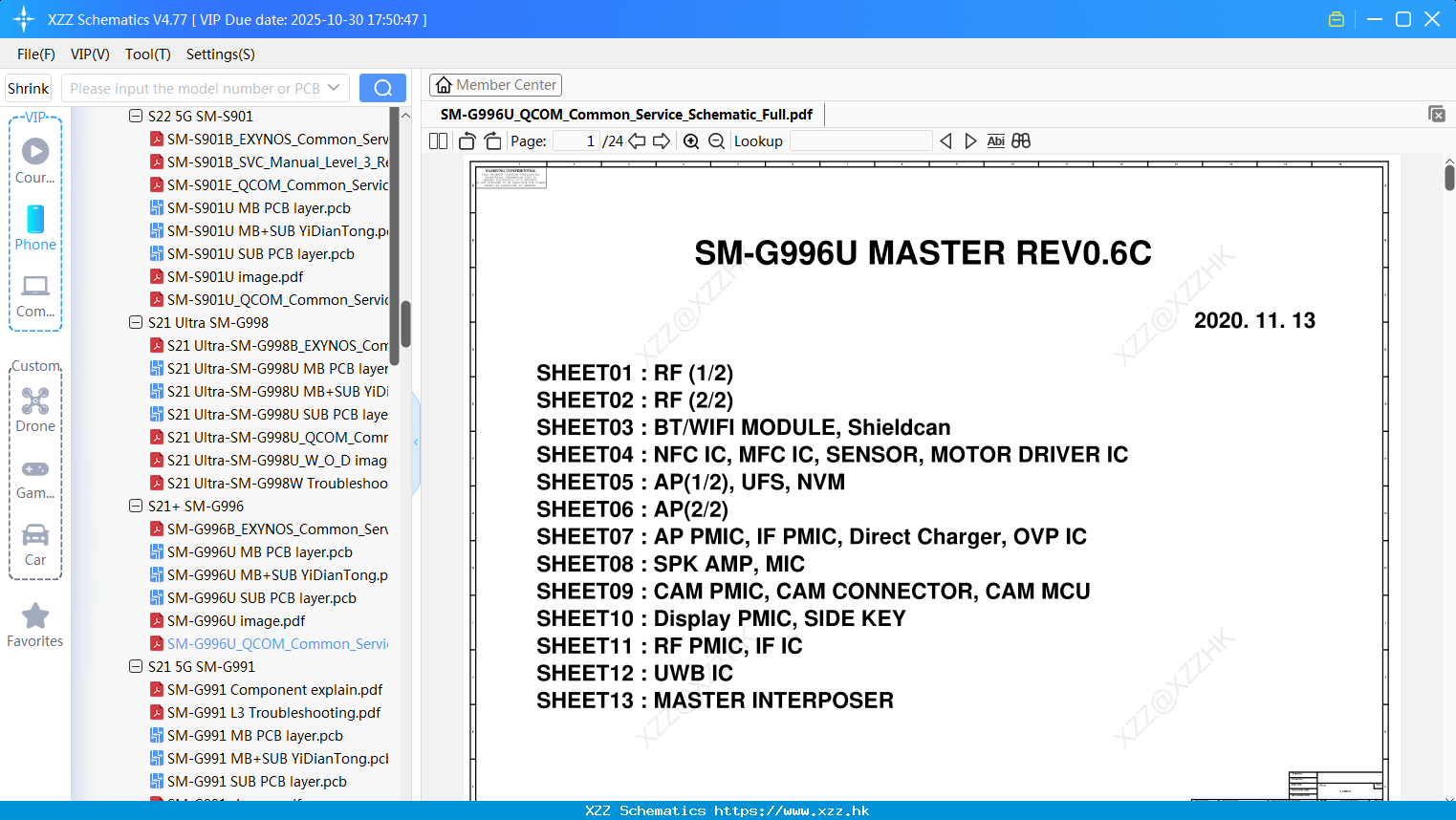Click the Lookup text field

tap(860, 140)
